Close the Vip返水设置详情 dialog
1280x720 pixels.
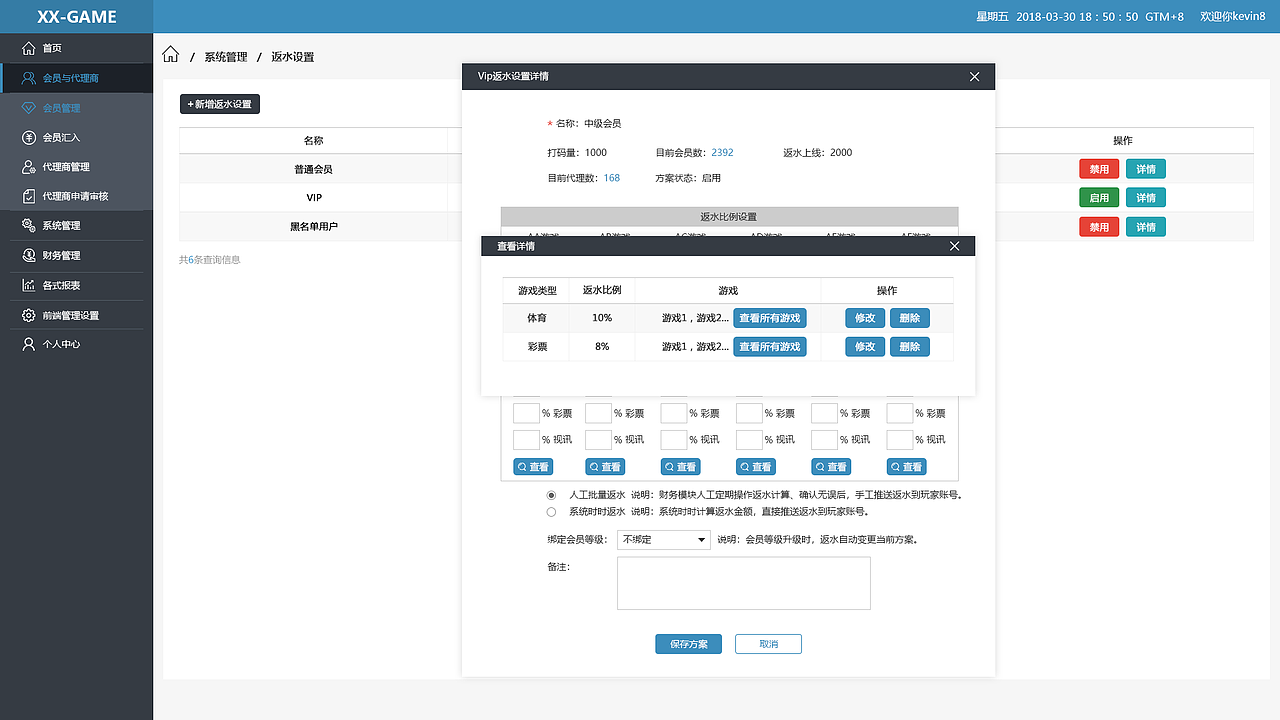975,77
